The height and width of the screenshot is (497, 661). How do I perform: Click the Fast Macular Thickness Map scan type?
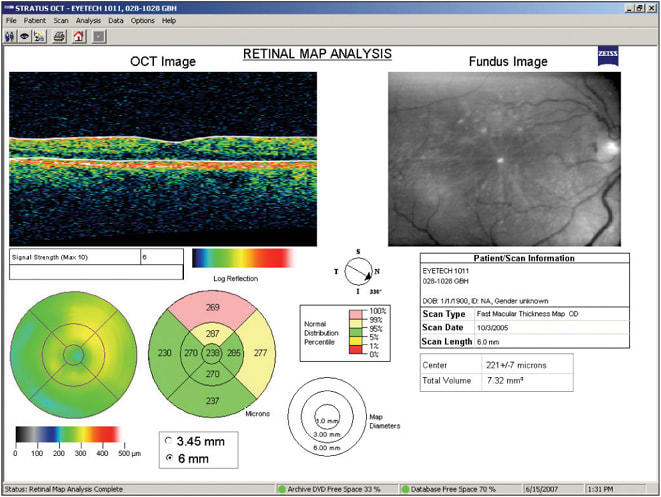527,314
